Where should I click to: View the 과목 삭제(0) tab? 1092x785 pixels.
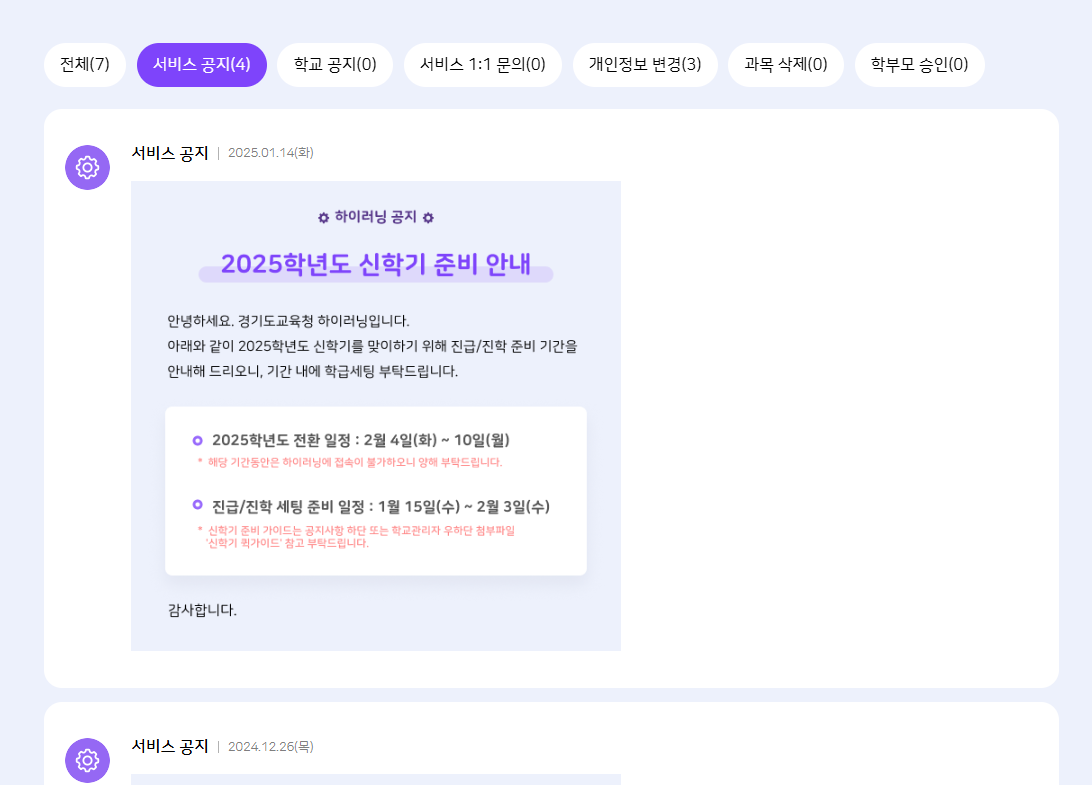(786, 65)
